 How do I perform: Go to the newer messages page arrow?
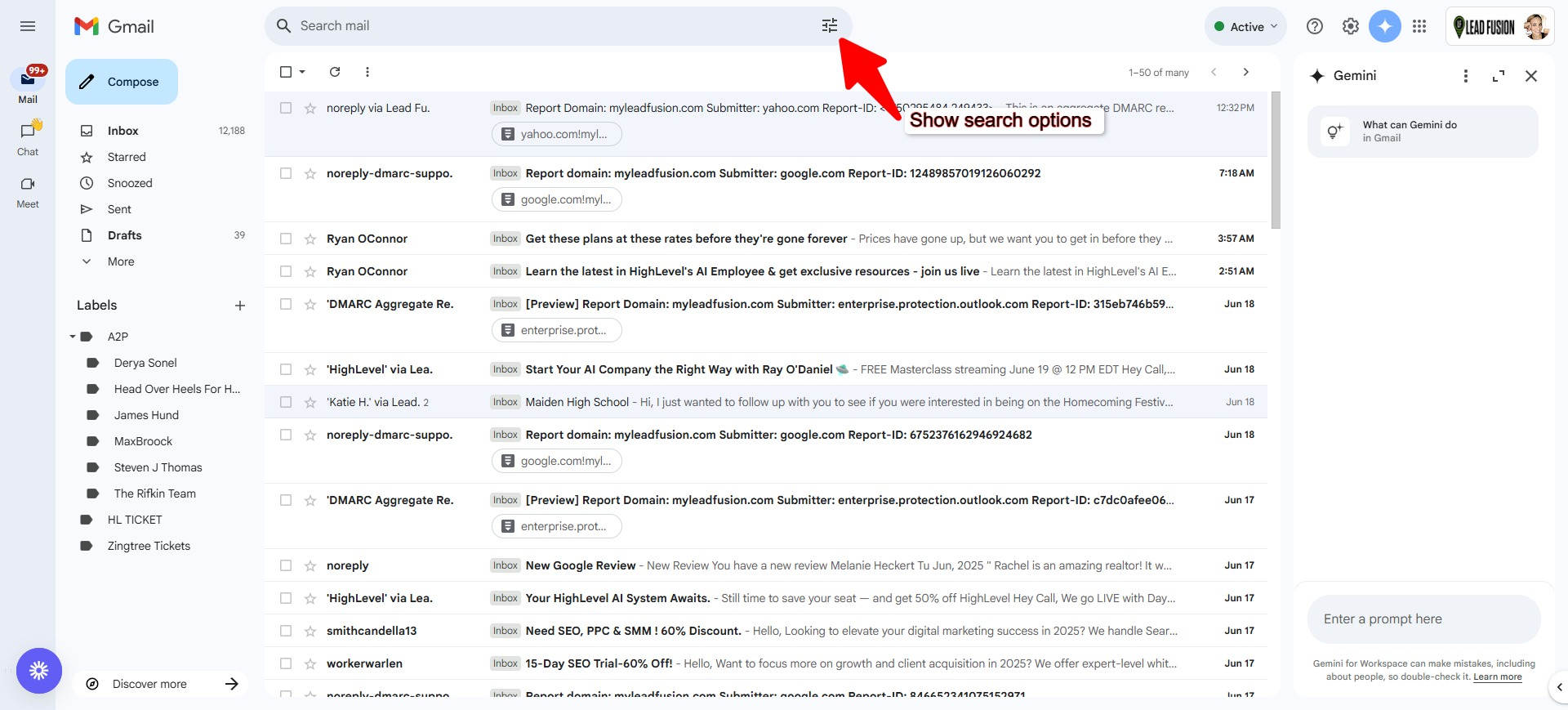tap(1214, 72)
